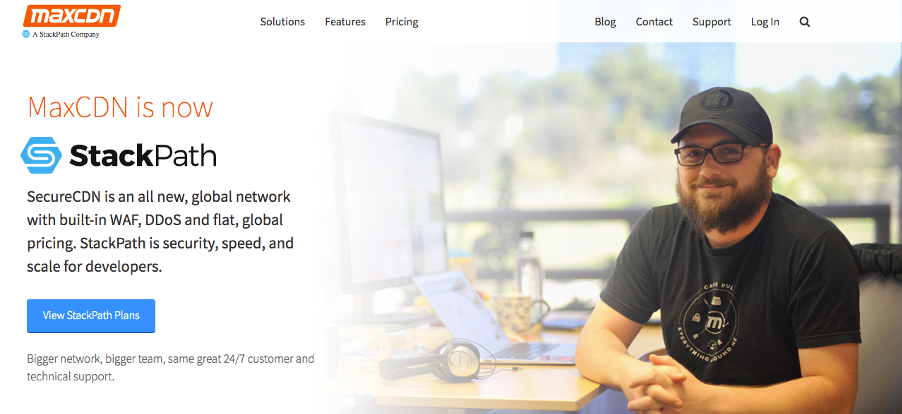The width and height of the screenshot is (902, 414).
Task: Click the StackPath wordmark text
Action: [143, 155]
